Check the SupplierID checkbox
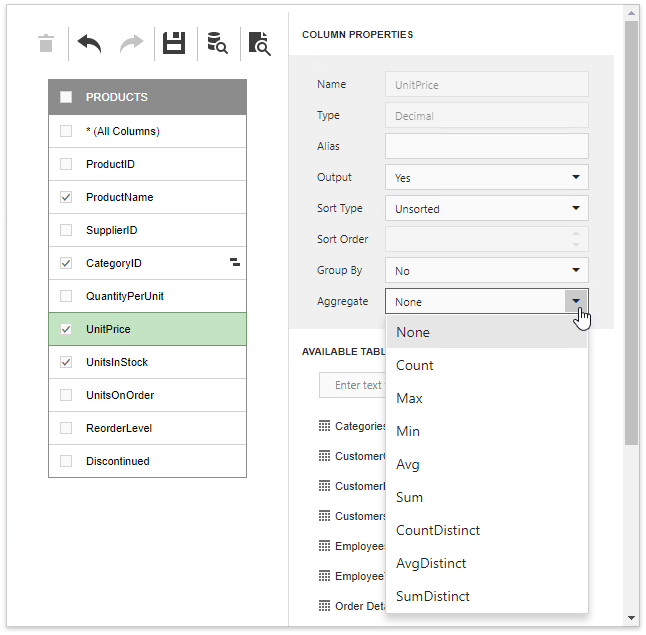The width and height of the screenshot is (646, 635). (66, 230)
